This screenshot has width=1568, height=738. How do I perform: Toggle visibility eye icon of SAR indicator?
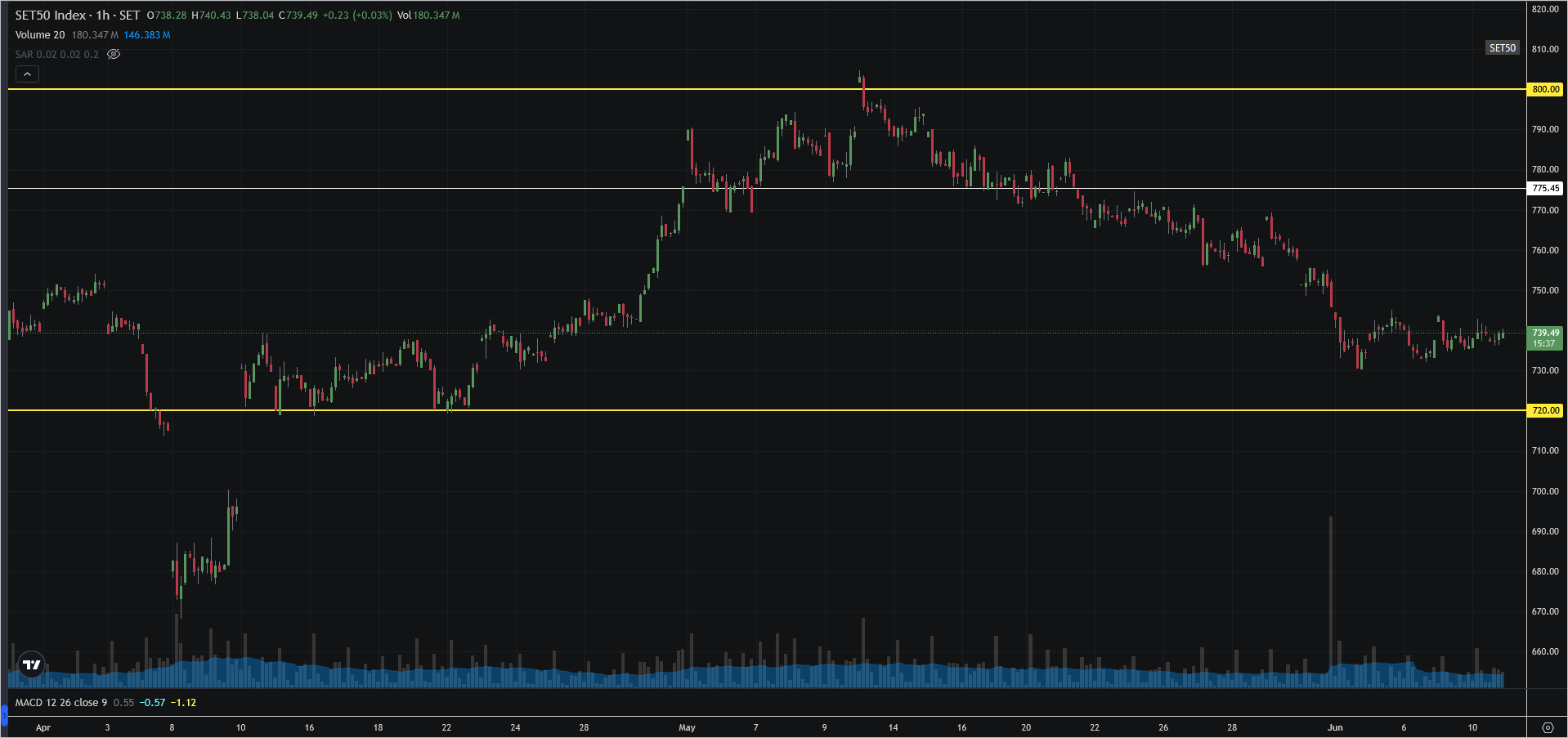point(114,55)
